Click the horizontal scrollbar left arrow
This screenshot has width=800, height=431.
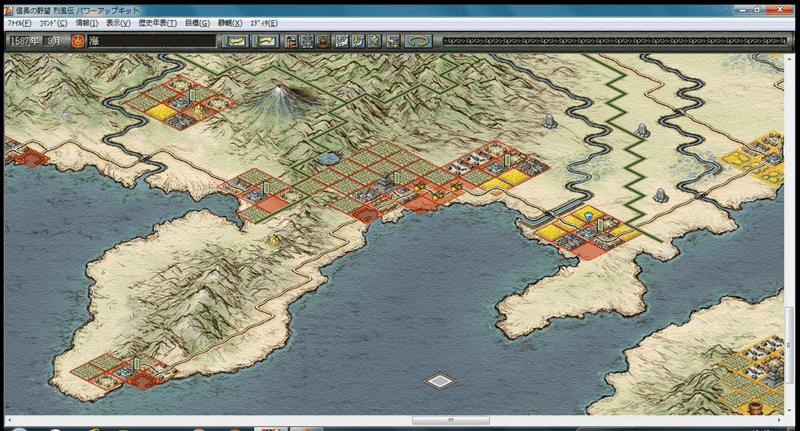(9, 420)
